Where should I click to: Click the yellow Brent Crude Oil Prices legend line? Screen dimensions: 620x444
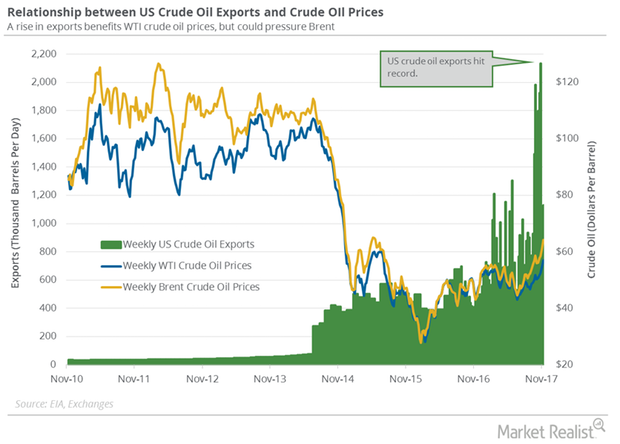tap(111, 287)
